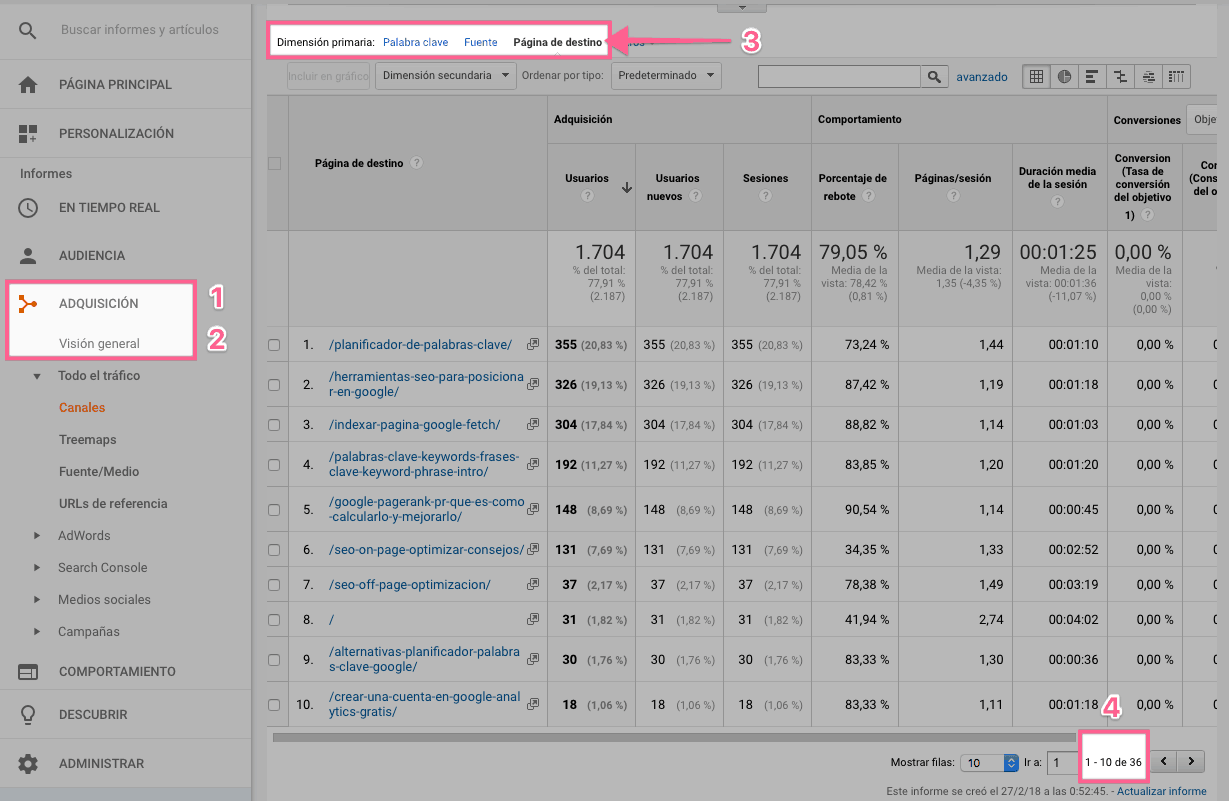Click the avanzado filter link
This screenshot has width=1229, height=801.
click(x=981, y=76)
